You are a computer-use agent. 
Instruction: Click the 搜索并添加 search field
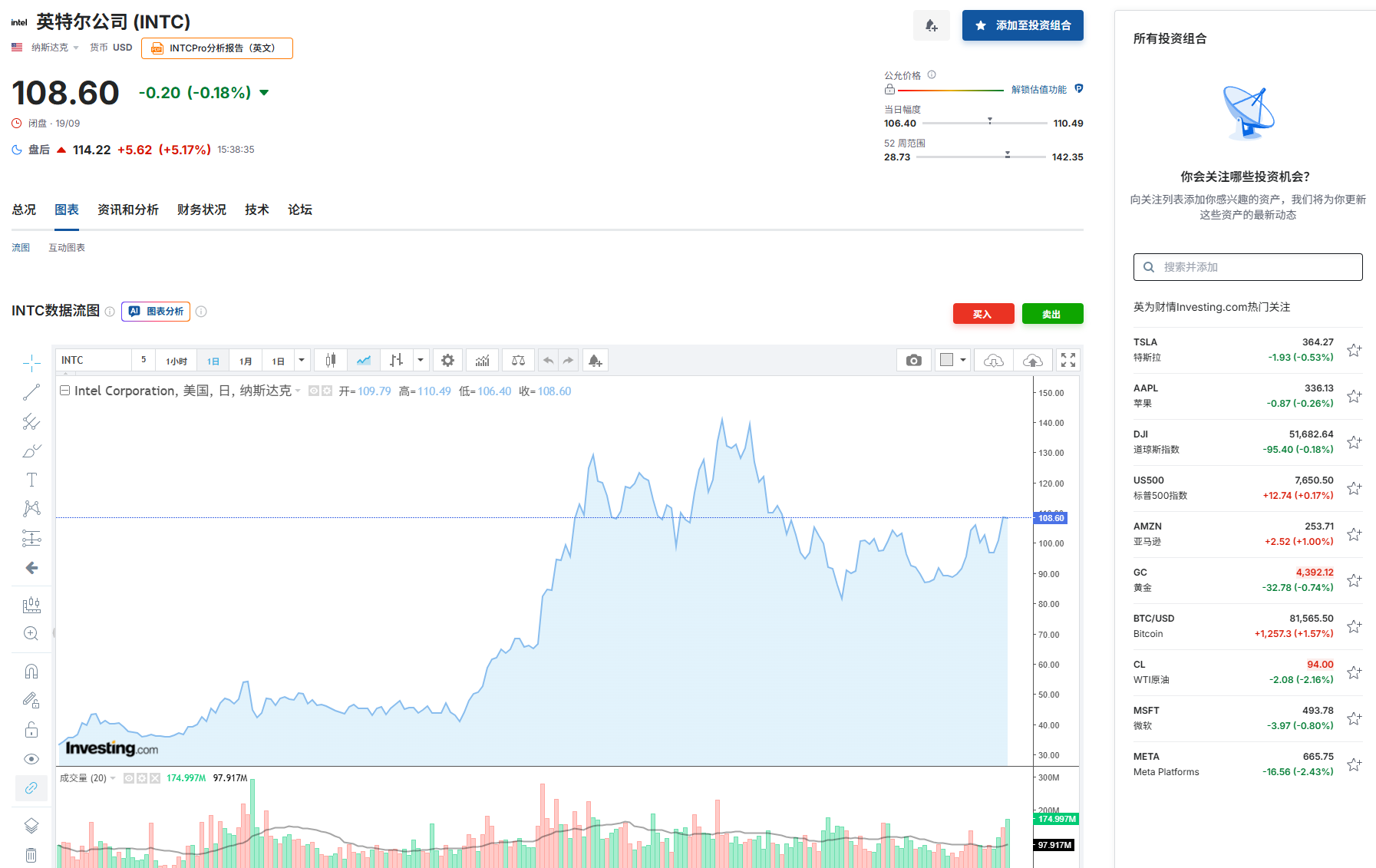[x=1248, y=267]
